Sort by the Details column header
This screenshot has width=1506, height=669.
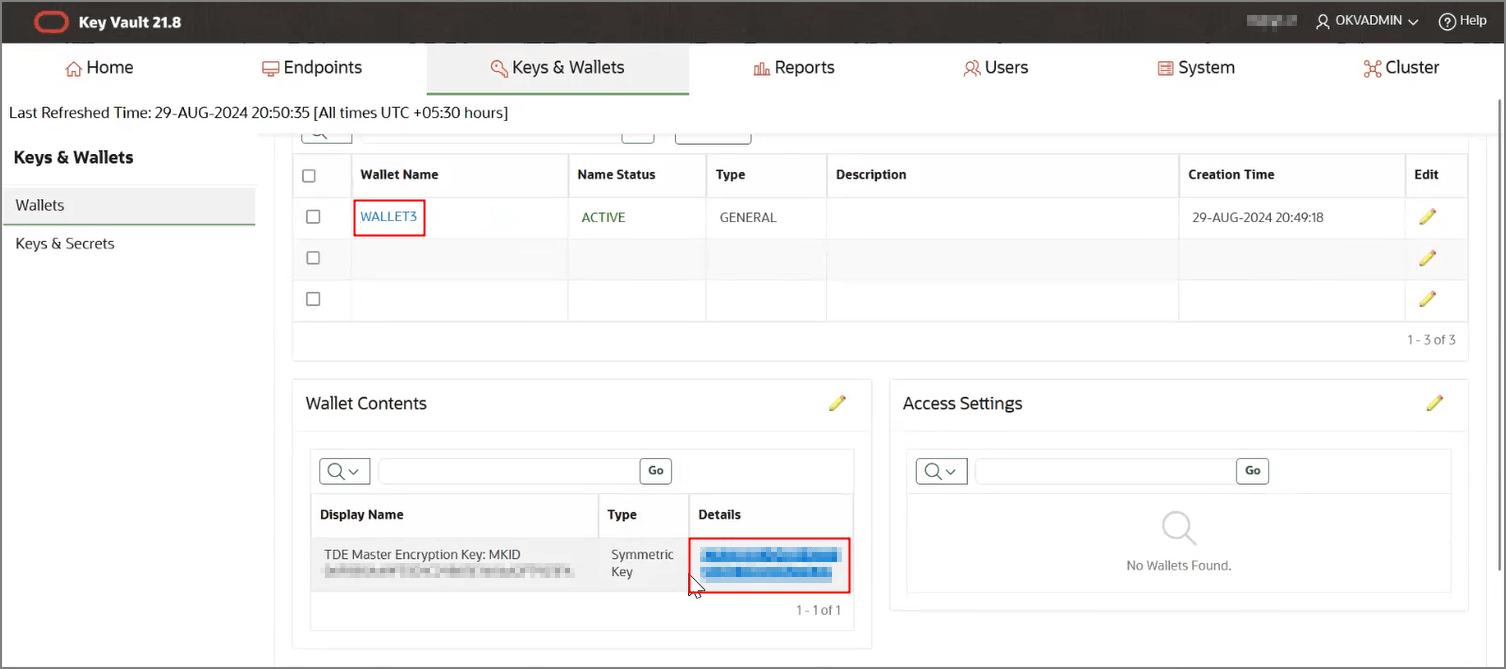pos(719,514)
